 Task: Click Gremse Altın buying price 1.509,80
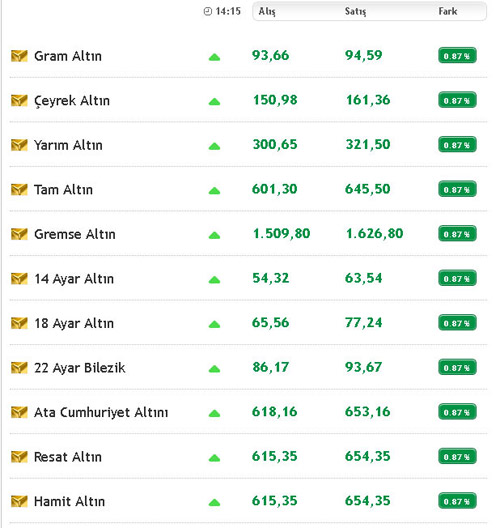[x=281, y=234]
